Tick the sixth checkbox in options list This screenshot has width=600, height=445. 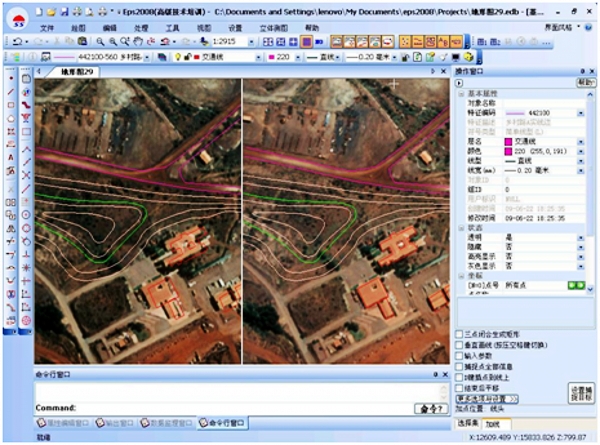459,388
